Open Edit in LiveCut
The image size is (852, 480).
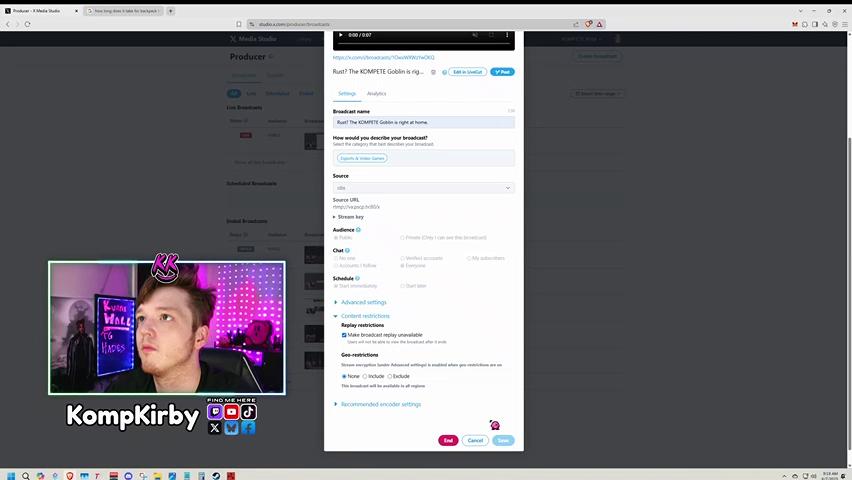coord(467,72)
